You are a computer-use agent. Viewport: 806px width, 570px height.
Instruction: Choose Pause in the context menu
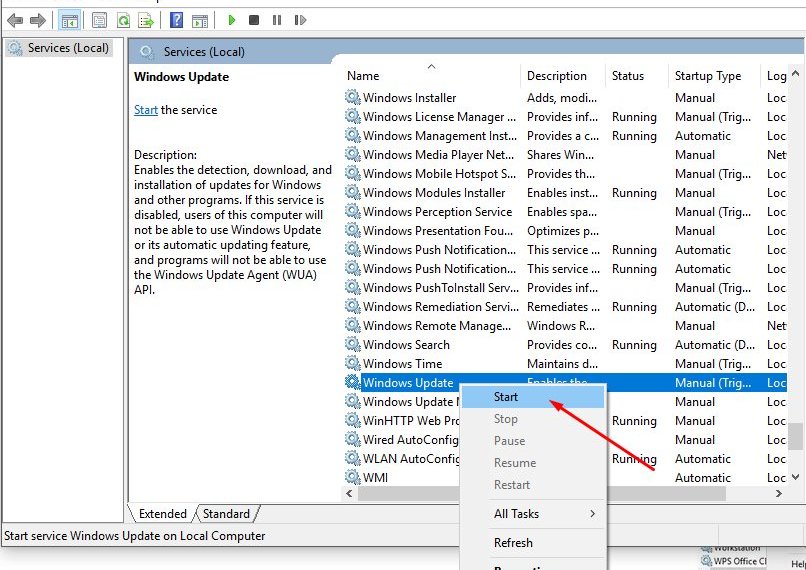533,441
